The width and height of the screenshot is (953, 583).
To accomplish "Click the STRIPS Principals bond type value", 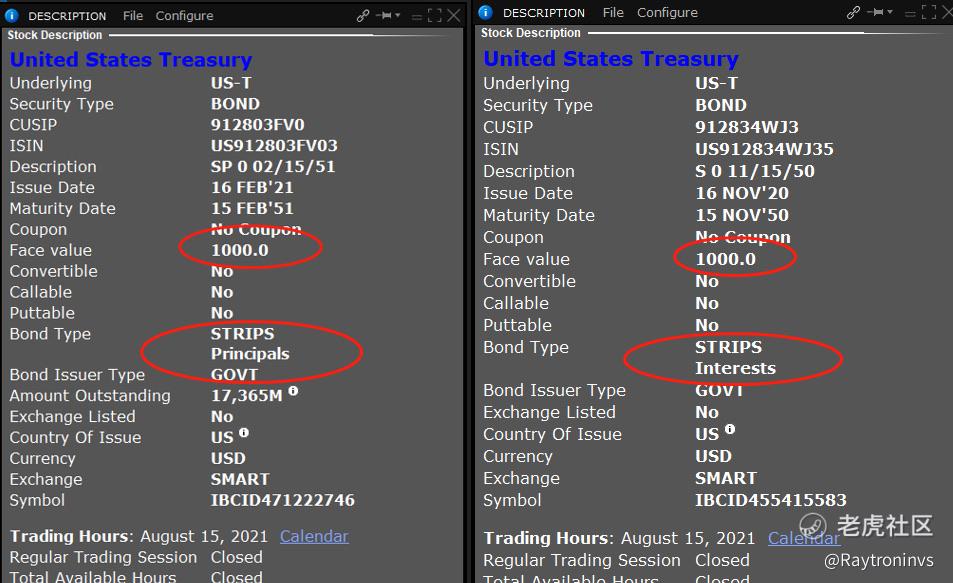I will pos(250,343).
